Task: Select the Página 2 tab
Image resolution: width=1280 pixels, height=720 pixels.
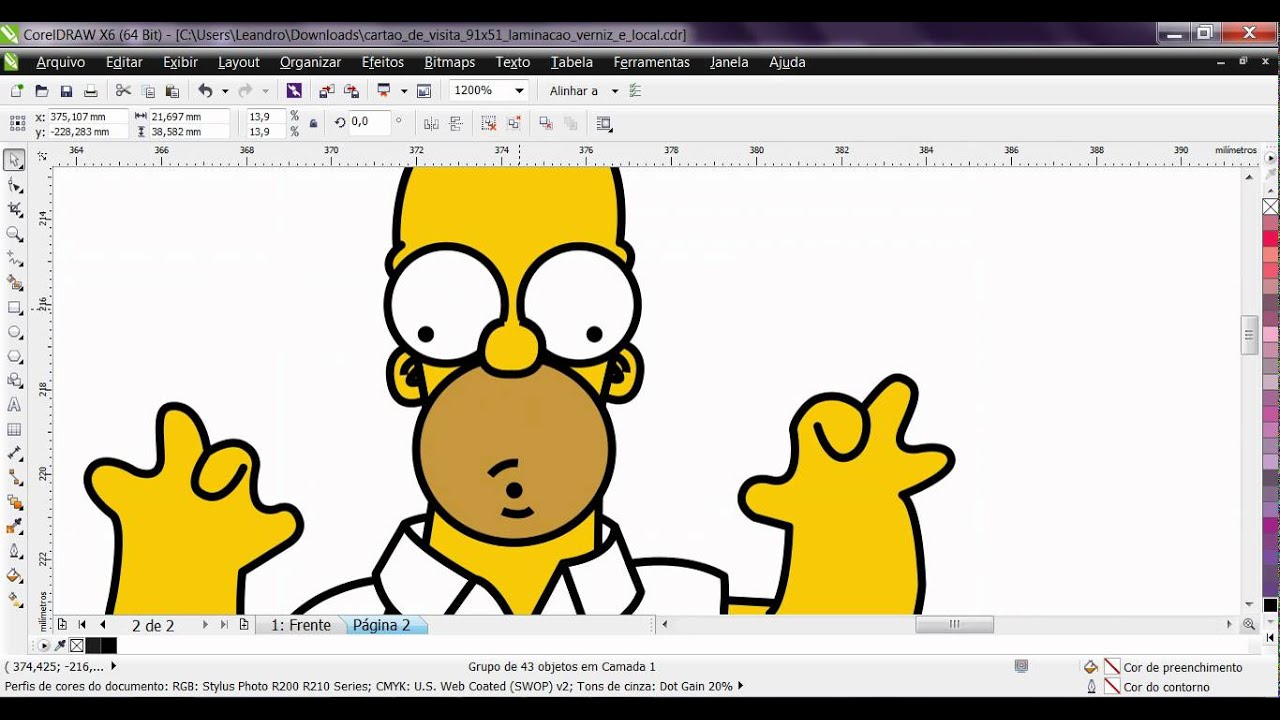Action: pyautogui.click(x=382, y=625)
